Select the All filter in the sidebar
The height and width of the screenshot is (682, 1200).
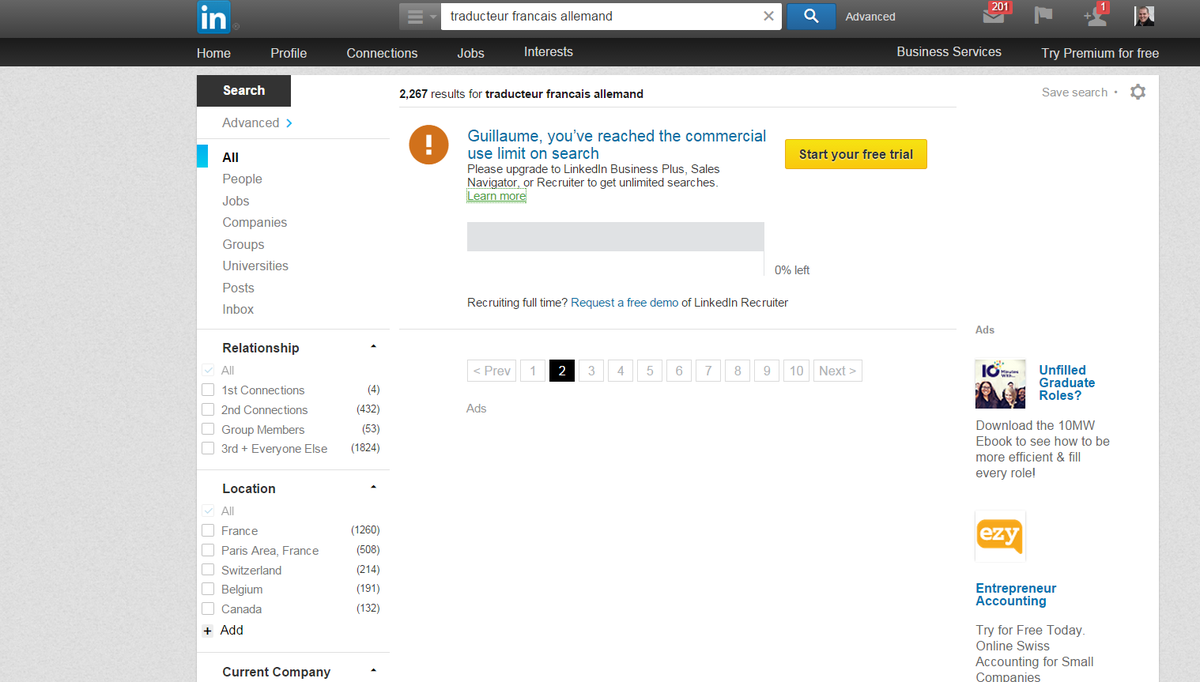(x=230, y=157)
